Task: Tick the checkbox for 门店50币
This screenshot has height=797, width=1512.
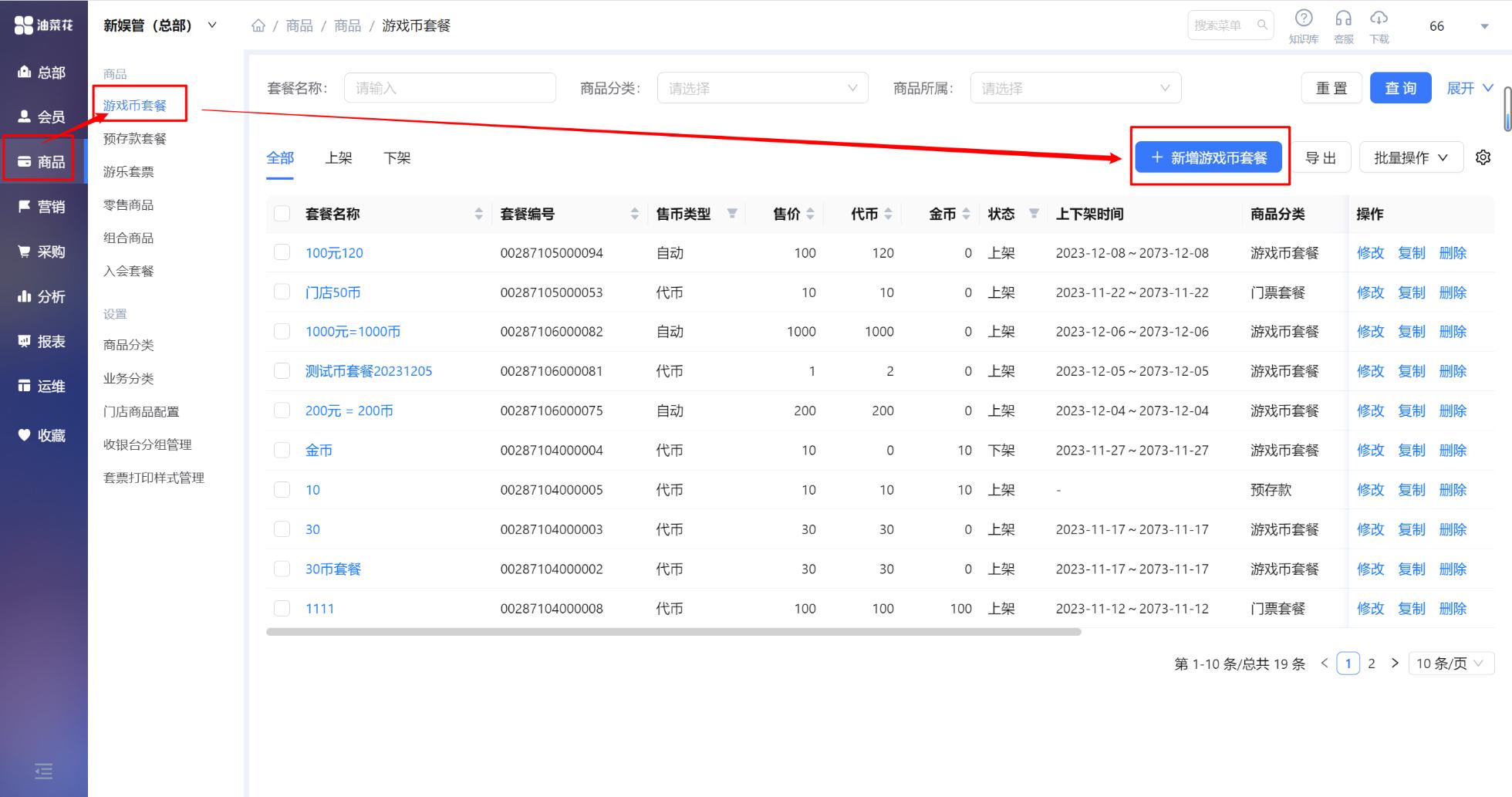Action: point(282,292)
